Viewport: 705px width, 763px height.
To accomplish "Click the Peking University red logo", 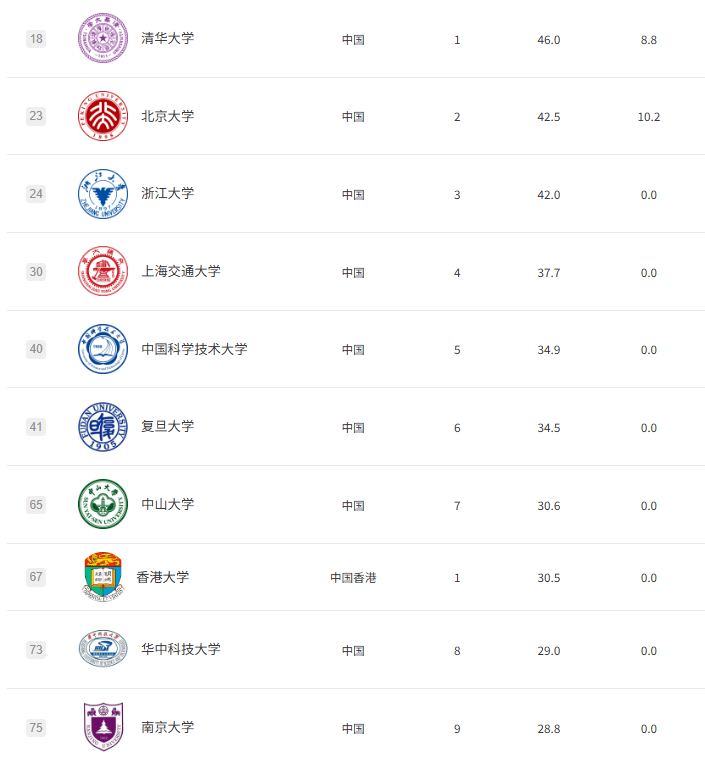I will point(103,116).
